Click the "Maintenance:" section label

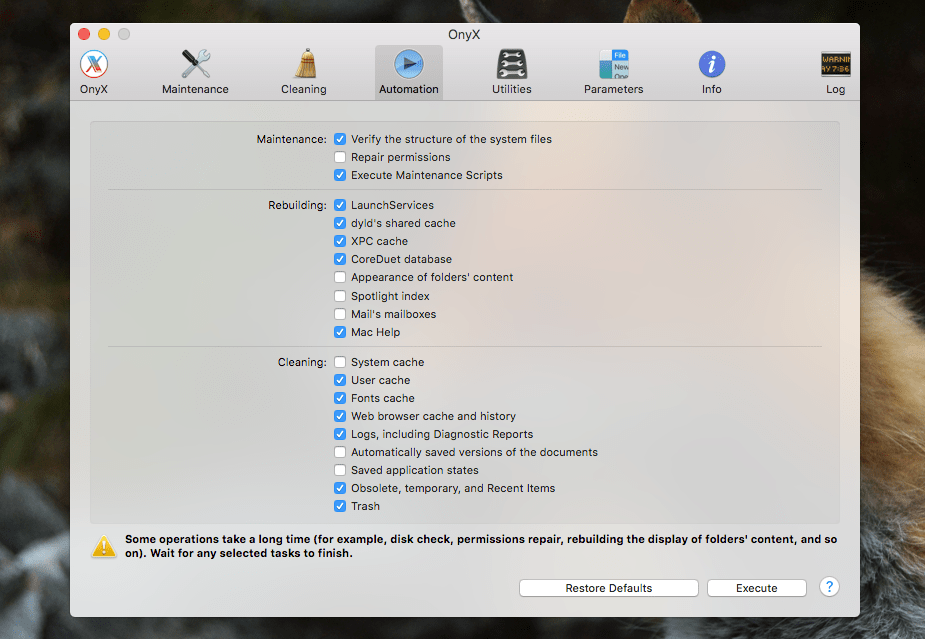(291, 139)
